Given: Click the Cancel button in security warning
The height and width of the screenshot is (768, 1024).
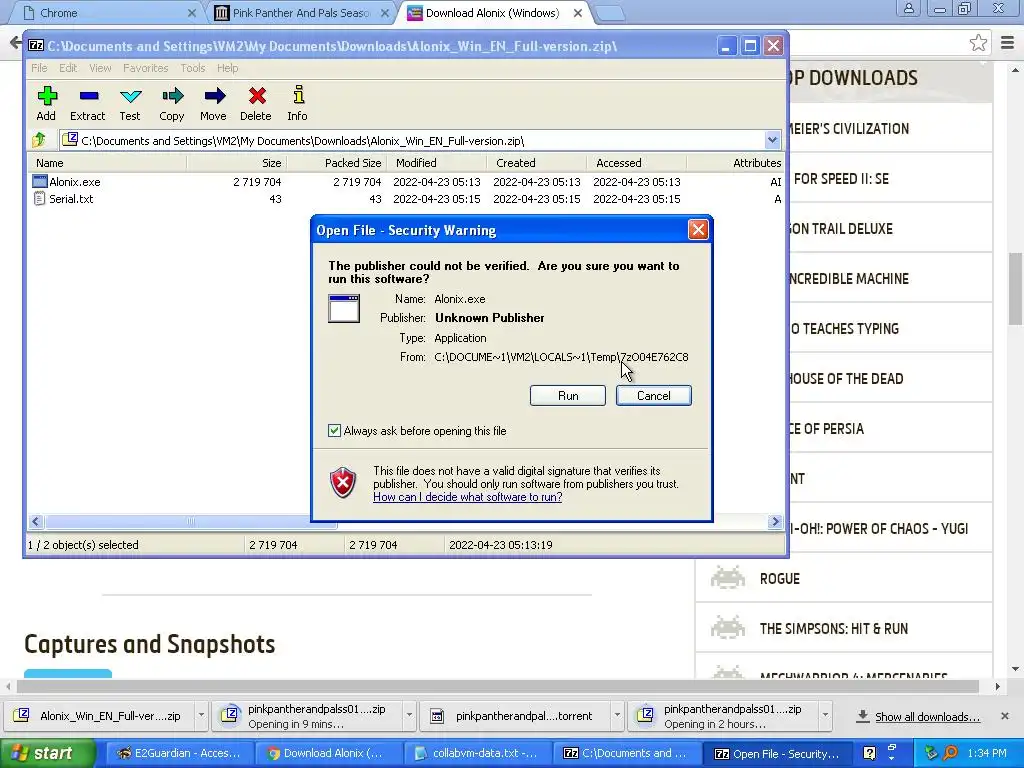Looking at the screenshot, I should (x=654, y=396).
